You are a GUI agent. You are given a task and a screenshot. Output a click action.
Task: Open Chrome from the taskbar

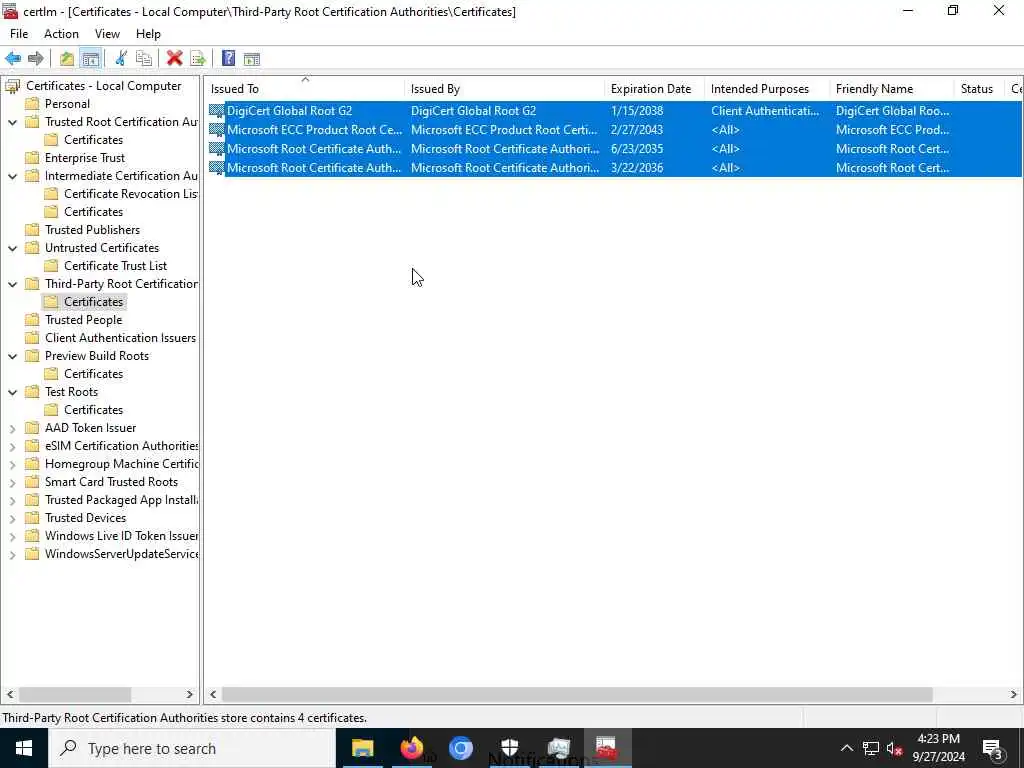(x=460, y=748)
